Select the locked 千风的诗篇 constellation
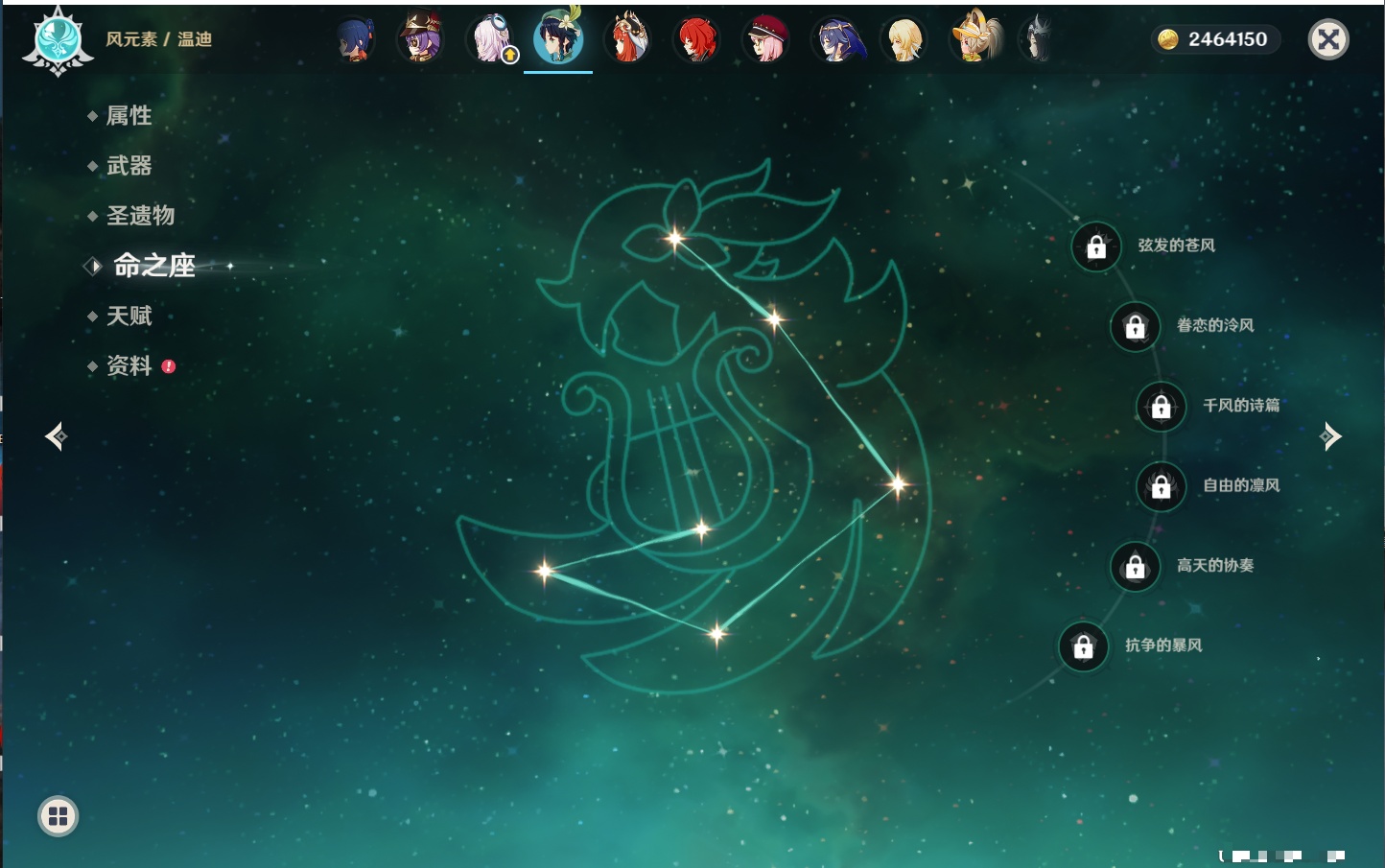This screenshot has height=868, width=1385. point(1161,407)
